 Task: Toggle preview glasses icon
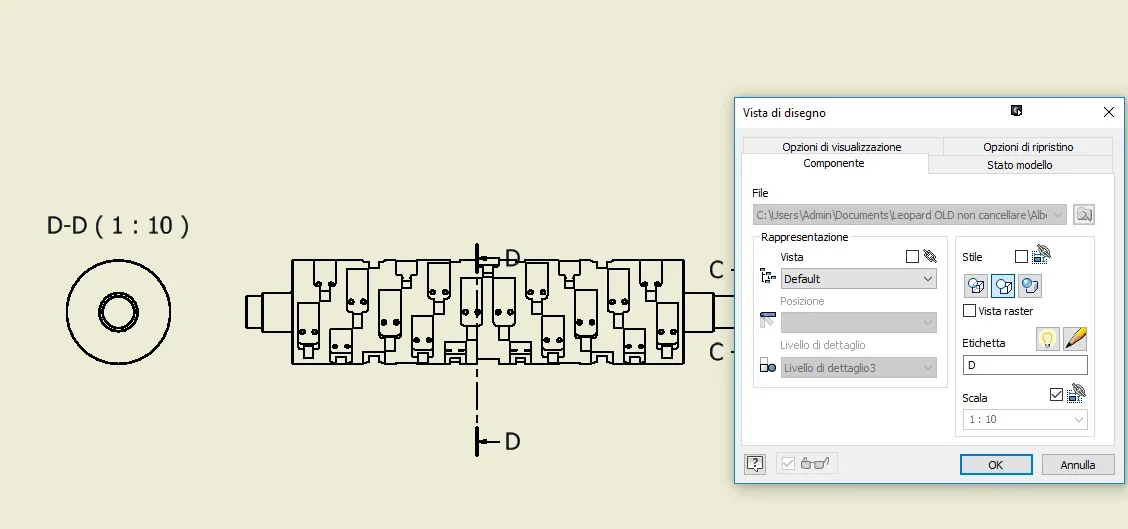[x=815, y=464]
